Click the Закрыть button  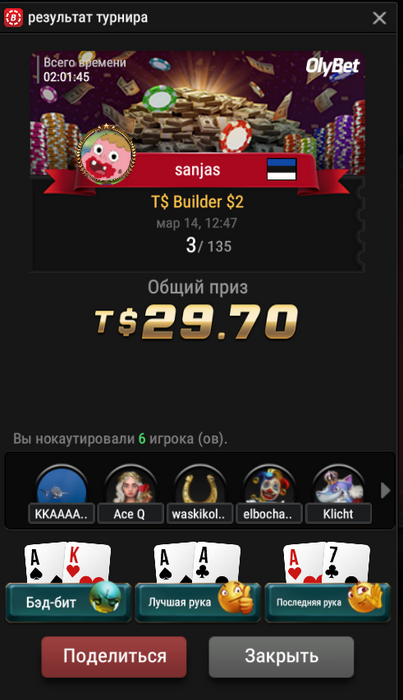(x=281, y=657)
